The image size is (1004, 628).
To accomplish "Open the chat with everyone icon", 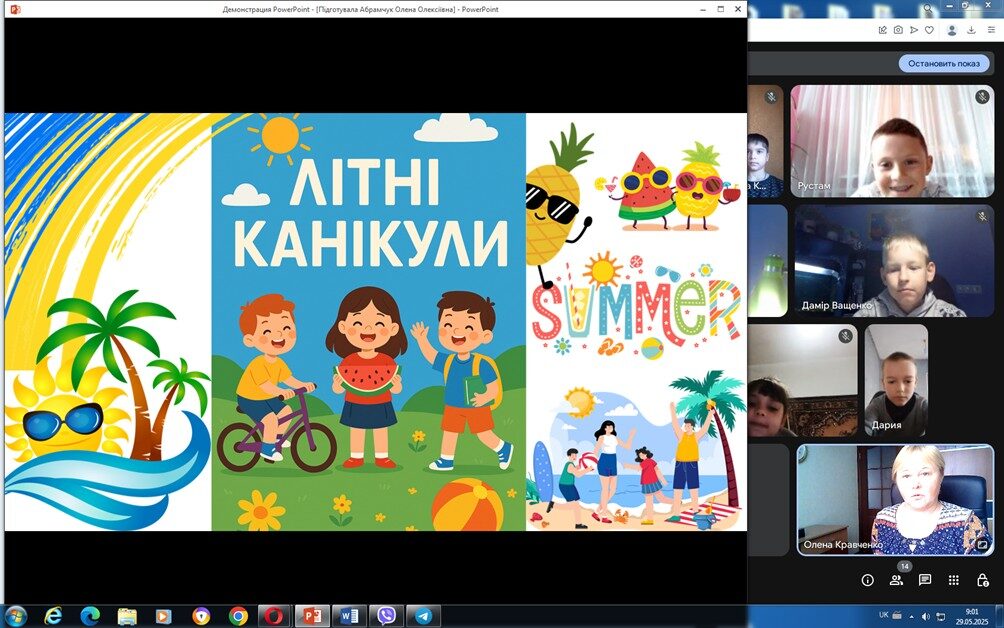I will [x=925, y=580].
